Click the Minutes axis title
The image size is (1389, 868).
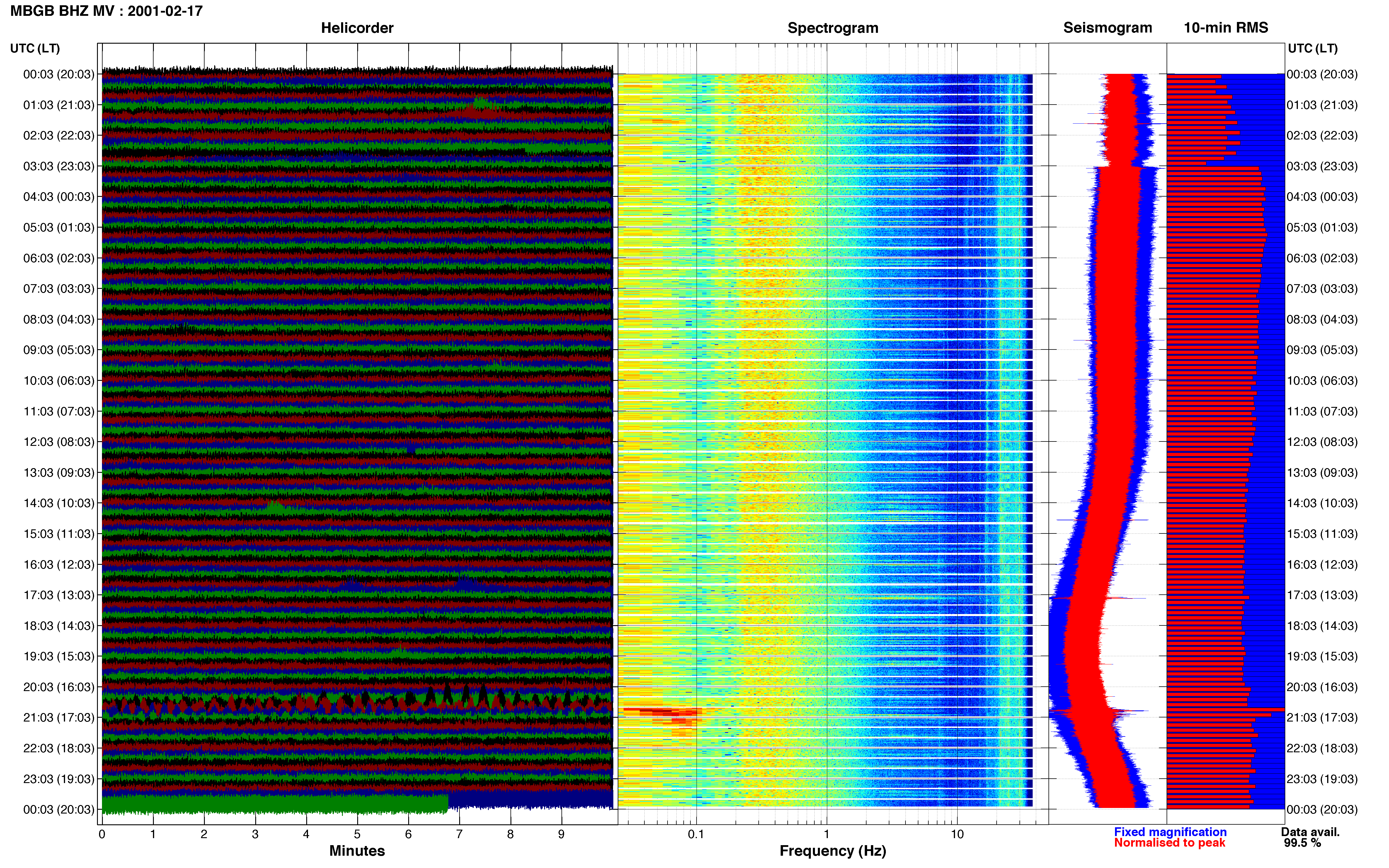357,851
